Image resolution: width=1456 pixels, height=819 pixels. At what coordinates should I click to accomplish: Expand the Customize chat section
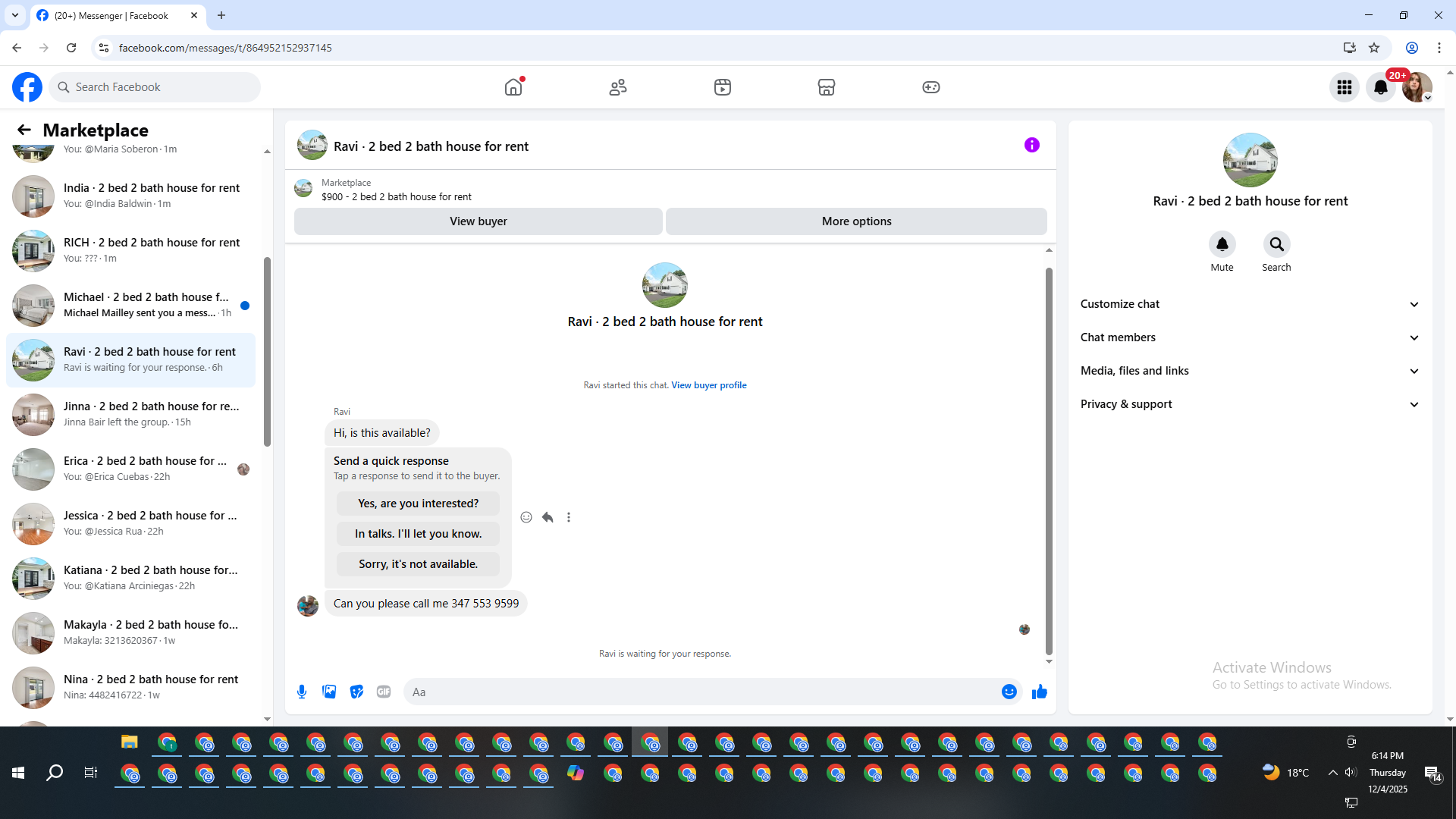pos(1250,304)
